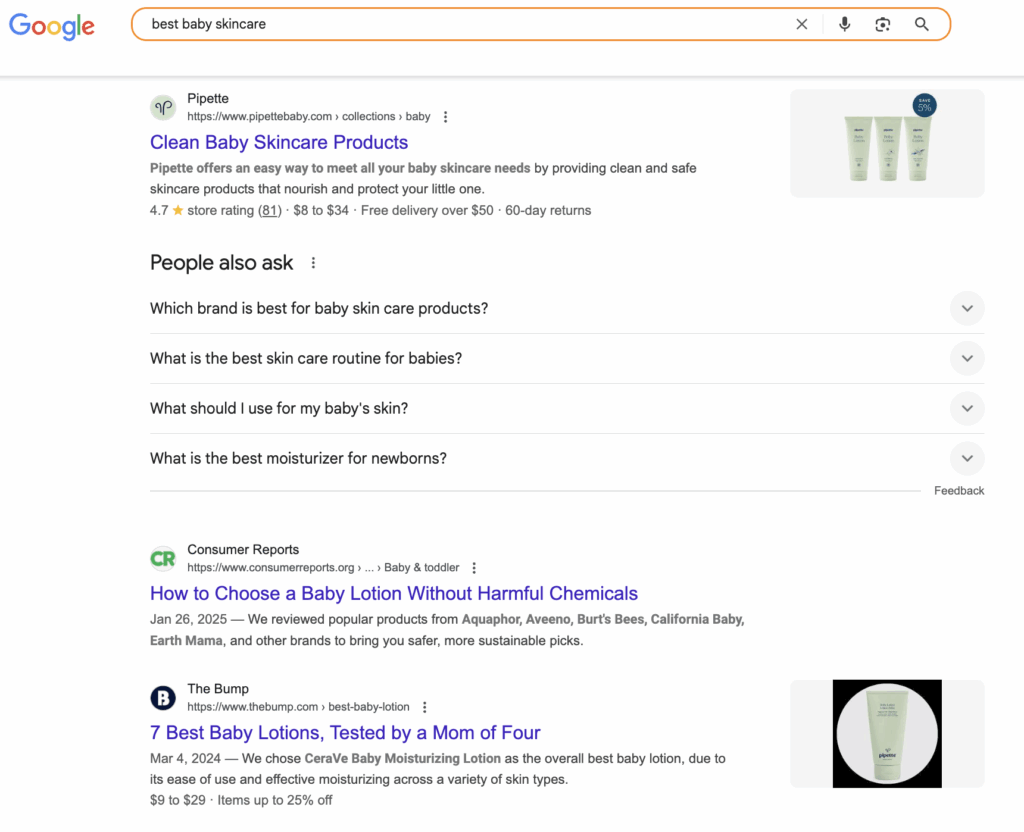The image size is (1024, 832).
Task: Open Google Lens image search
Action: (882, 24)
